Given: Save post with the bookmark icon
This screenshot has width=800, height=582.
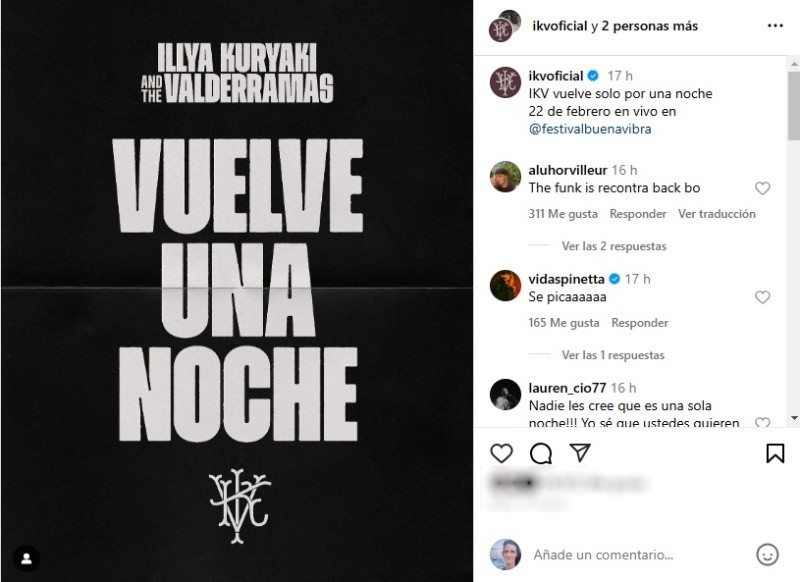Looking at the screenshot, I should point(775,453).
